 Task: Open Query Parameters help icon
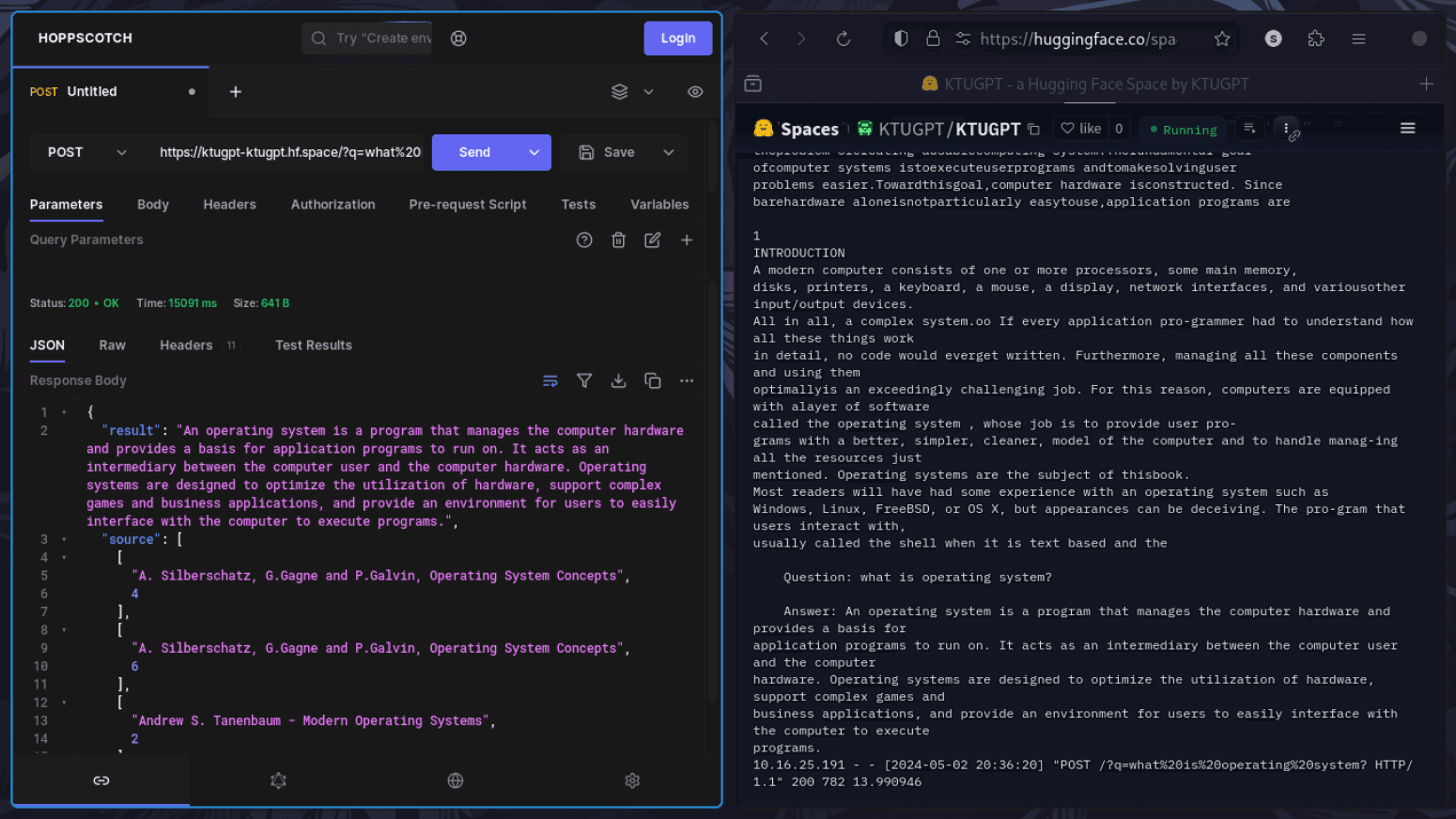tap(584, 240)
